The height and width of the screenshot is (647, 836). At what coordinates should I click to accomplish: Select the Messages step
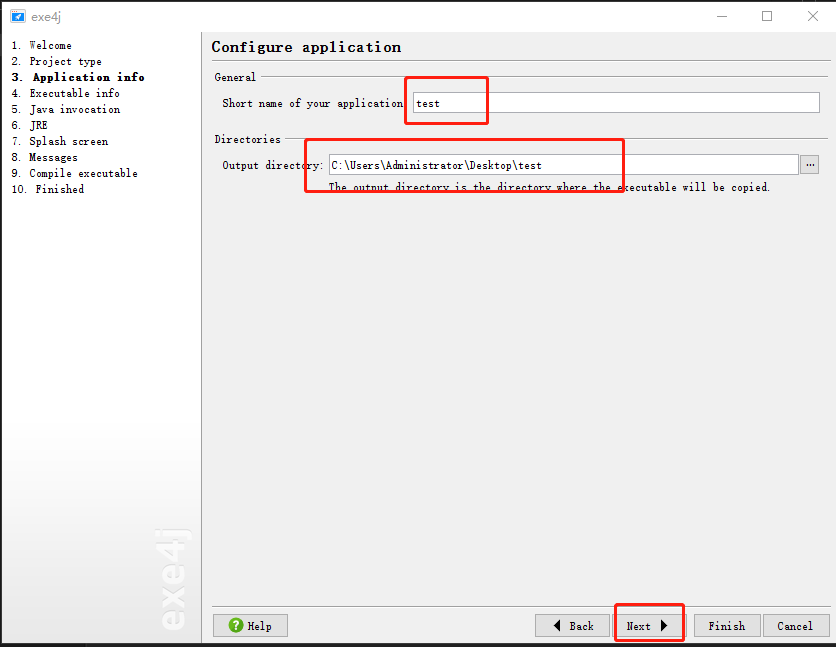[x=44, y=157]
